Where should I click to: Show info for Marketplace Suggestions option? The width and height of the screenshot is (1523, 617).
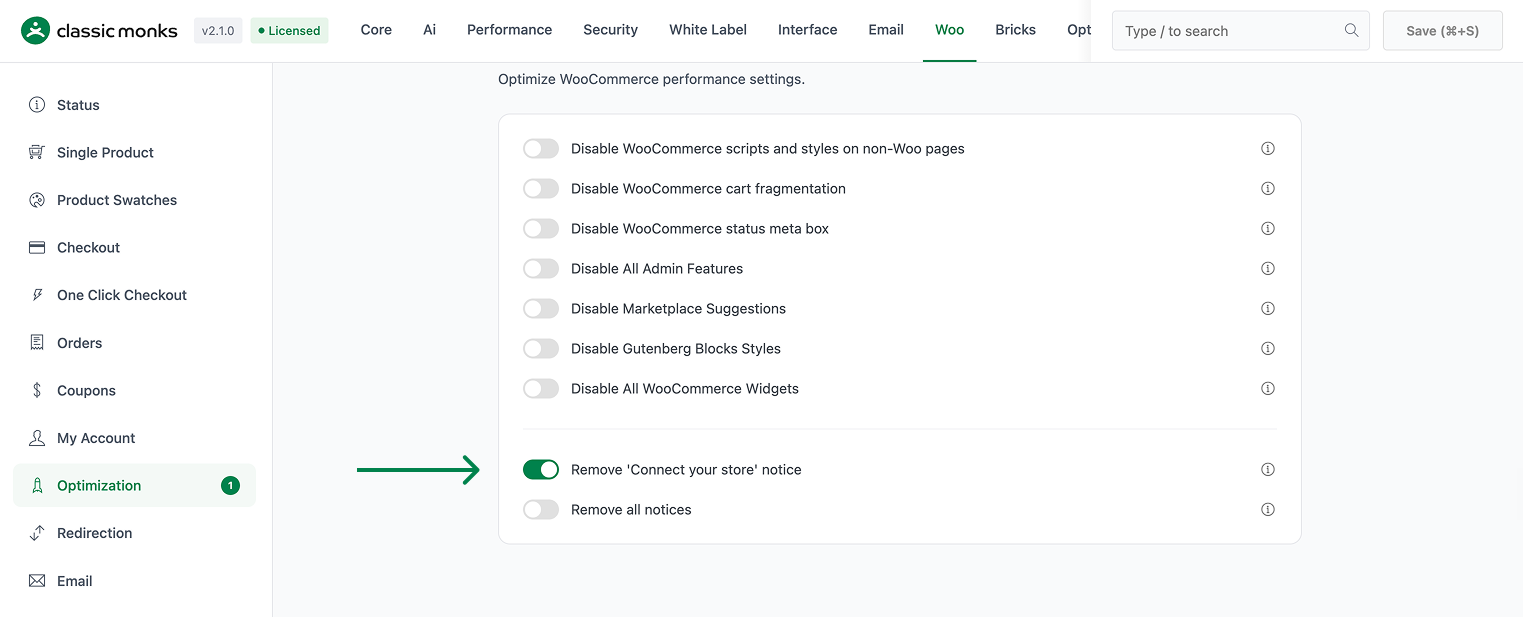click(x=1268, y=308)
